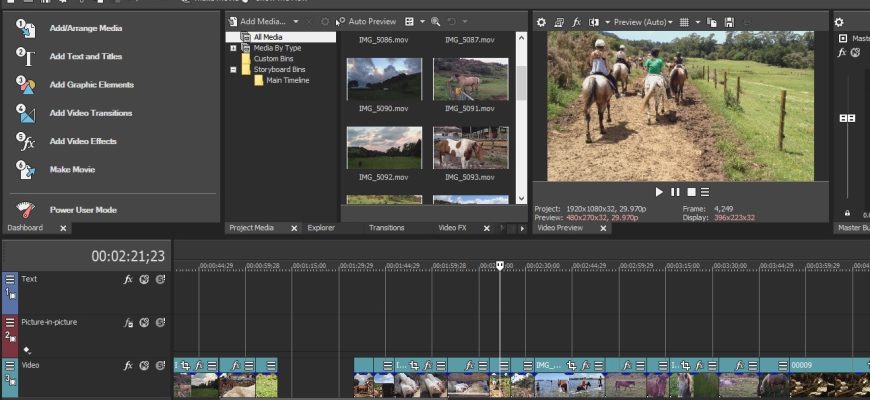Open the Text track menu icon
This screenshot has width=870, height=400.
point(10,279)
